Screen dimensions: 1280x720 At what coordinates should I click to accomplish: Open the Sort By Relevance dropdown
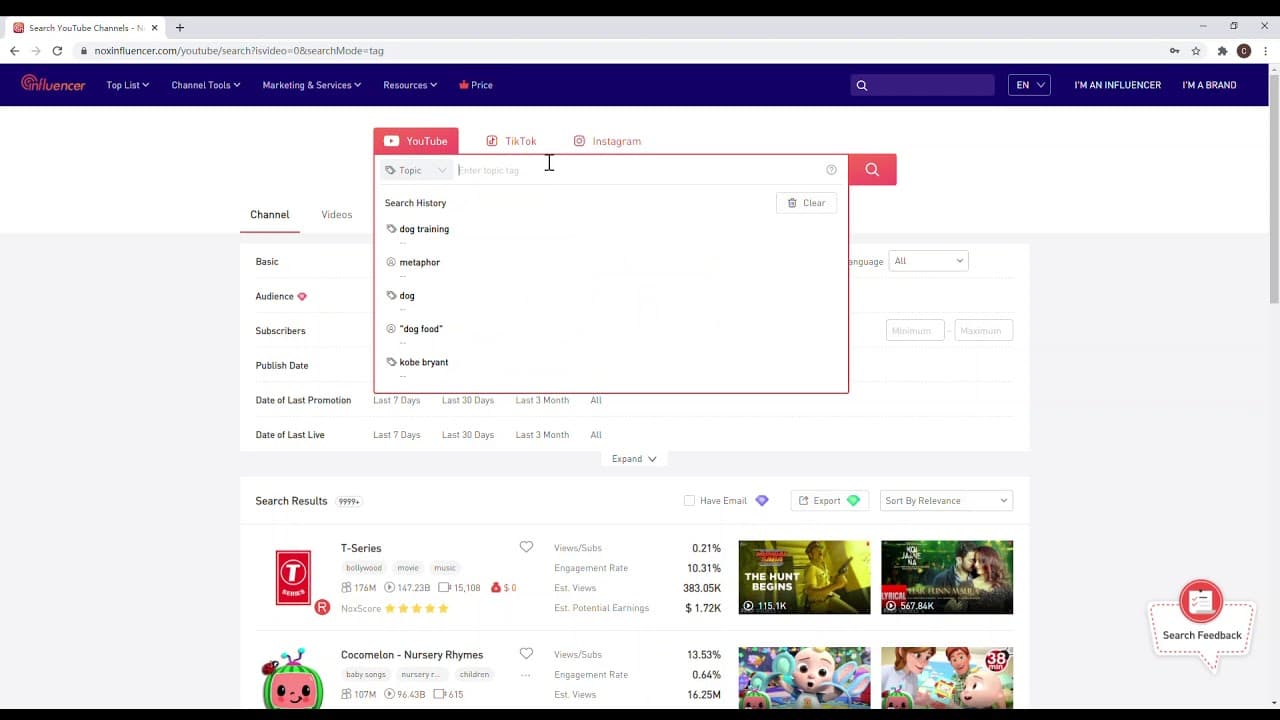point(946,500)
